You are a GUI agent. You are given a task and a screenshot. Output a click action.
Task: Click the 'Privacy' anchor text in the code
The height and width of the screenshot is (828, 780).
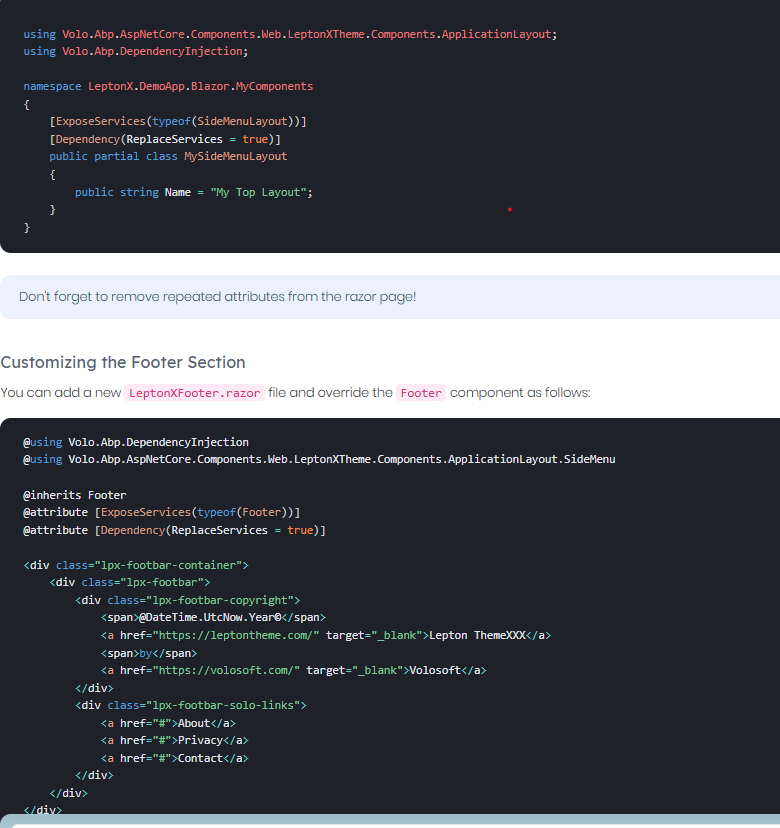click(x=199, y=740)
